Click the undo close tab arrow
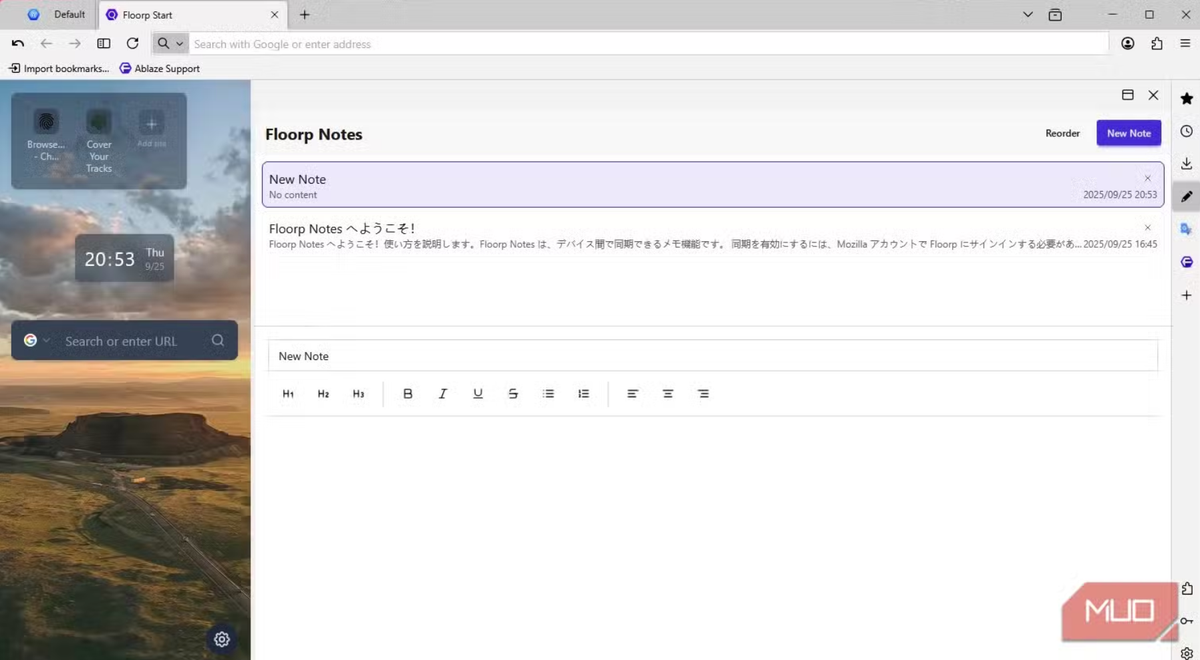This screenshot has width=1200, height=660. (18, 44)
